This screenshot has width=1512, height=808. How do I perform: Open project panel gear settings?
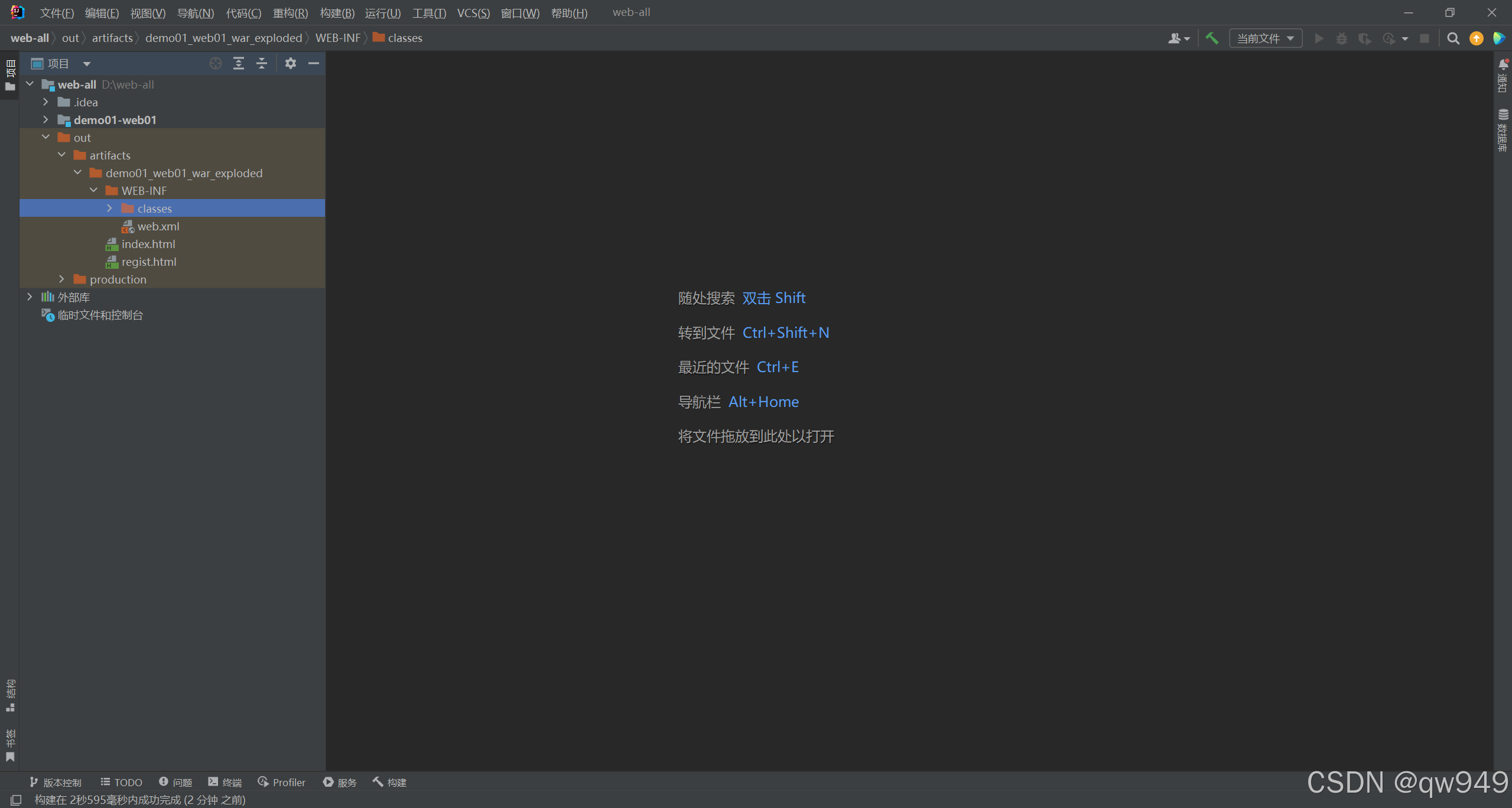point(290,63)
